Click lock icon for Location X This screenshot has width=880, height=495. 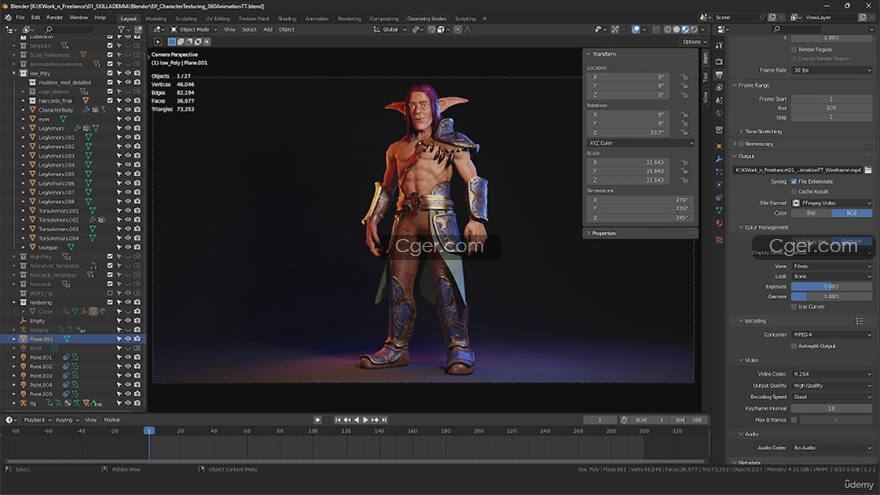[x=684, y=77]
